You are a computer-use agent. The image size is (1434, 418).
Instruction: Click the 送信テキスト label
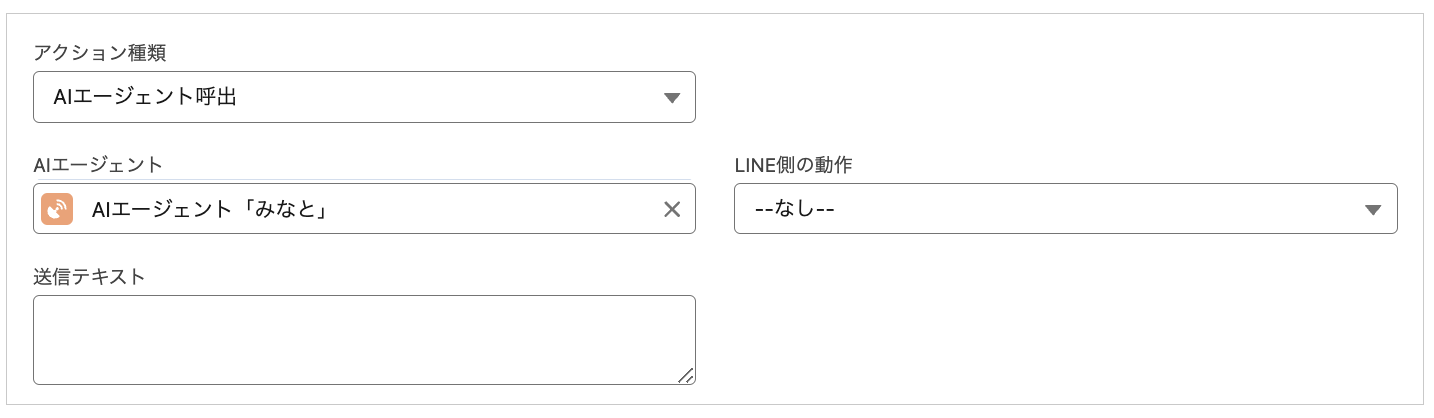(x=89, y=276)
